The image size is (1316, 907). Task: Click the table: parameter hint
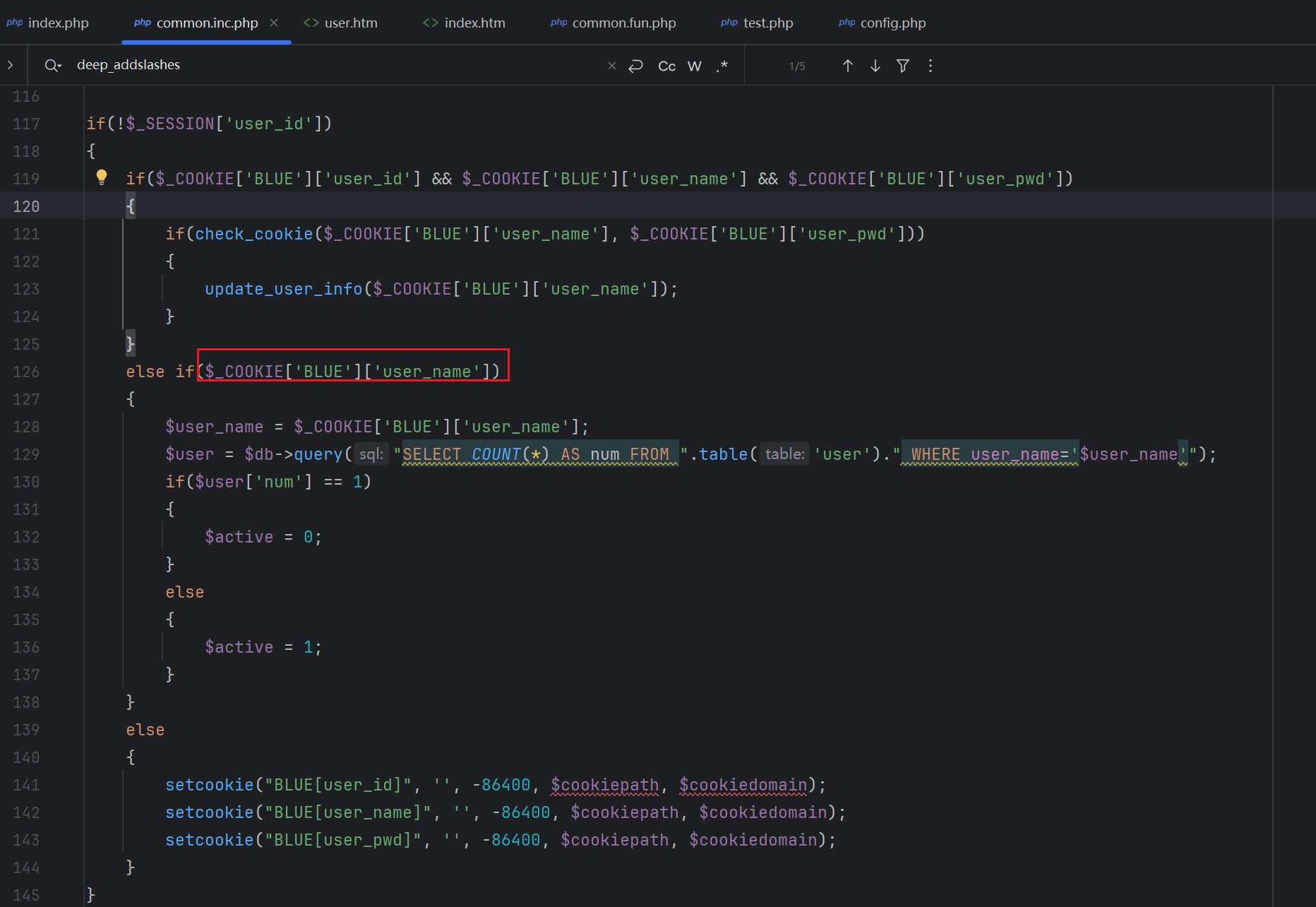click(785, 453)
